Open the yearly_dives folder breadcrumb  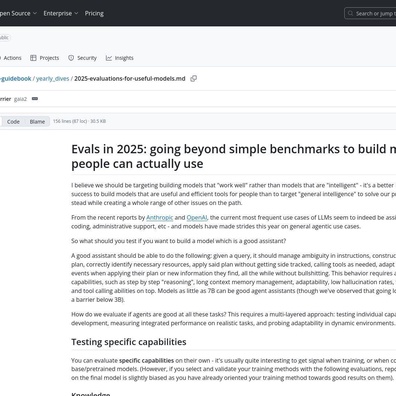[52, 79]
